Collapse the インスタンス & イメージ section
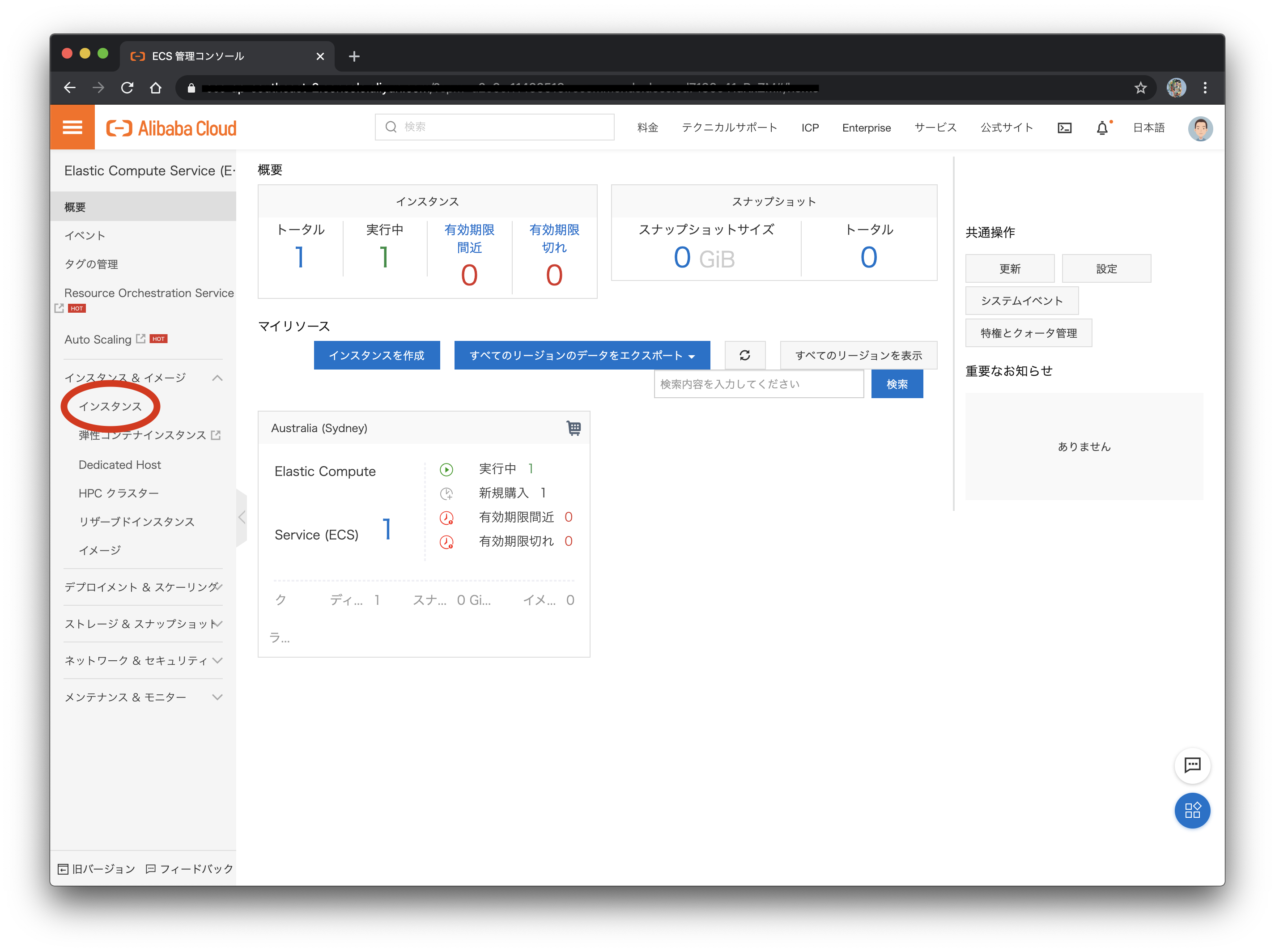Viewport: 1275px width, 952px height. [217, 378]
